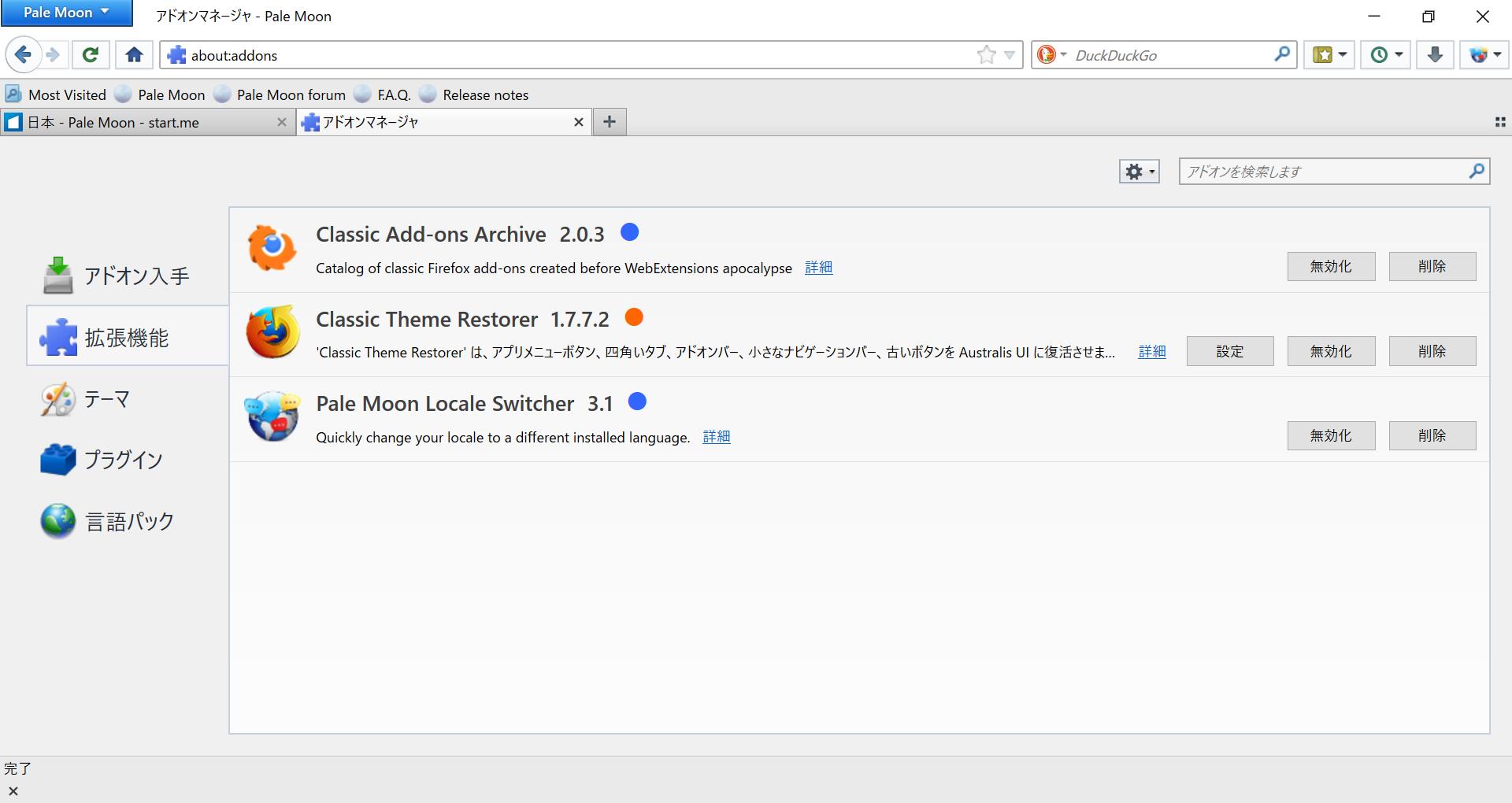1512x803 pixels.
Task: Remove Classic Add-ons Archive with 削除
Action: (1432, 266)
